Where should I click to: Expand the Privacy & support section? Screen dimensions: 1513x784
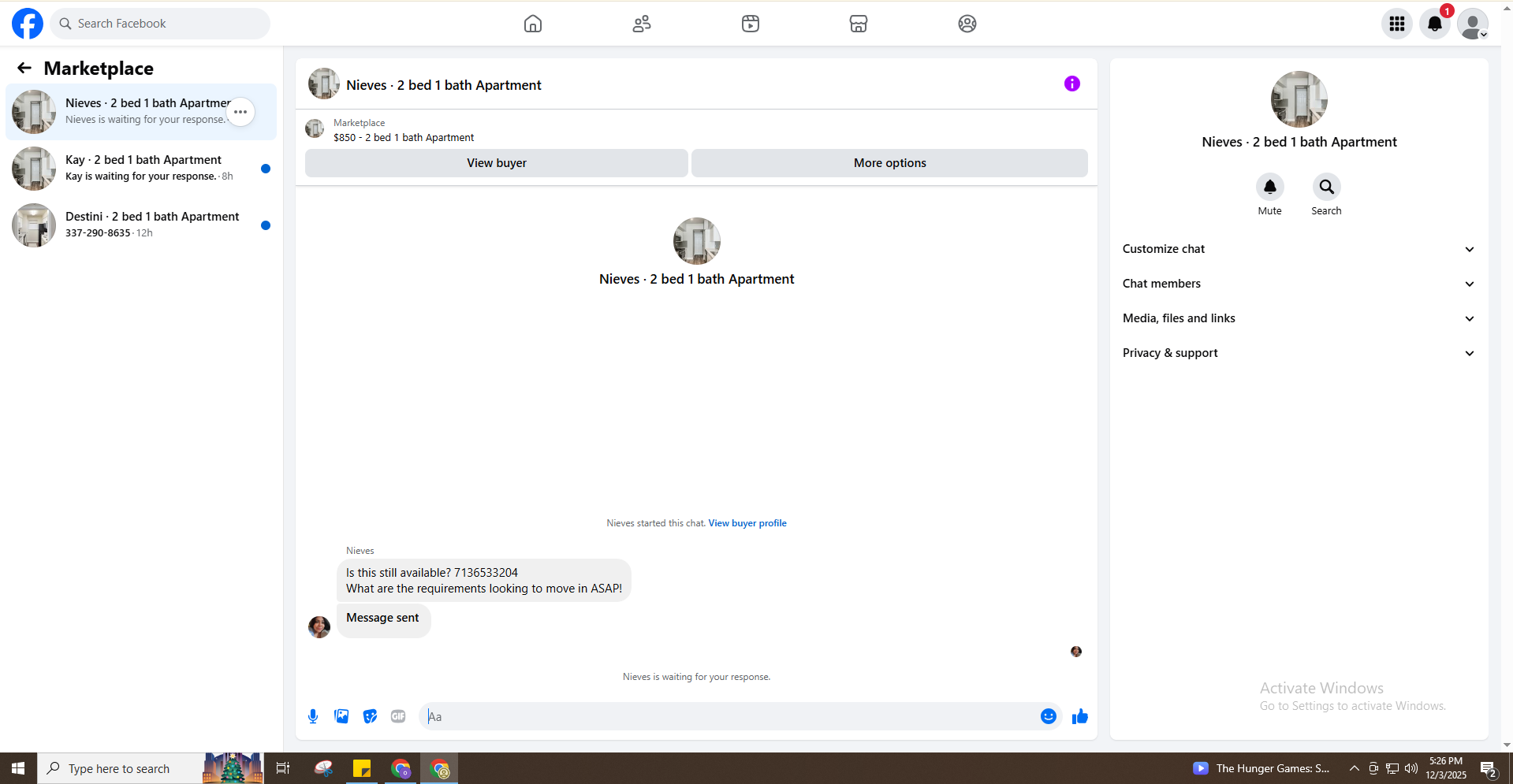coord(1299,353)
